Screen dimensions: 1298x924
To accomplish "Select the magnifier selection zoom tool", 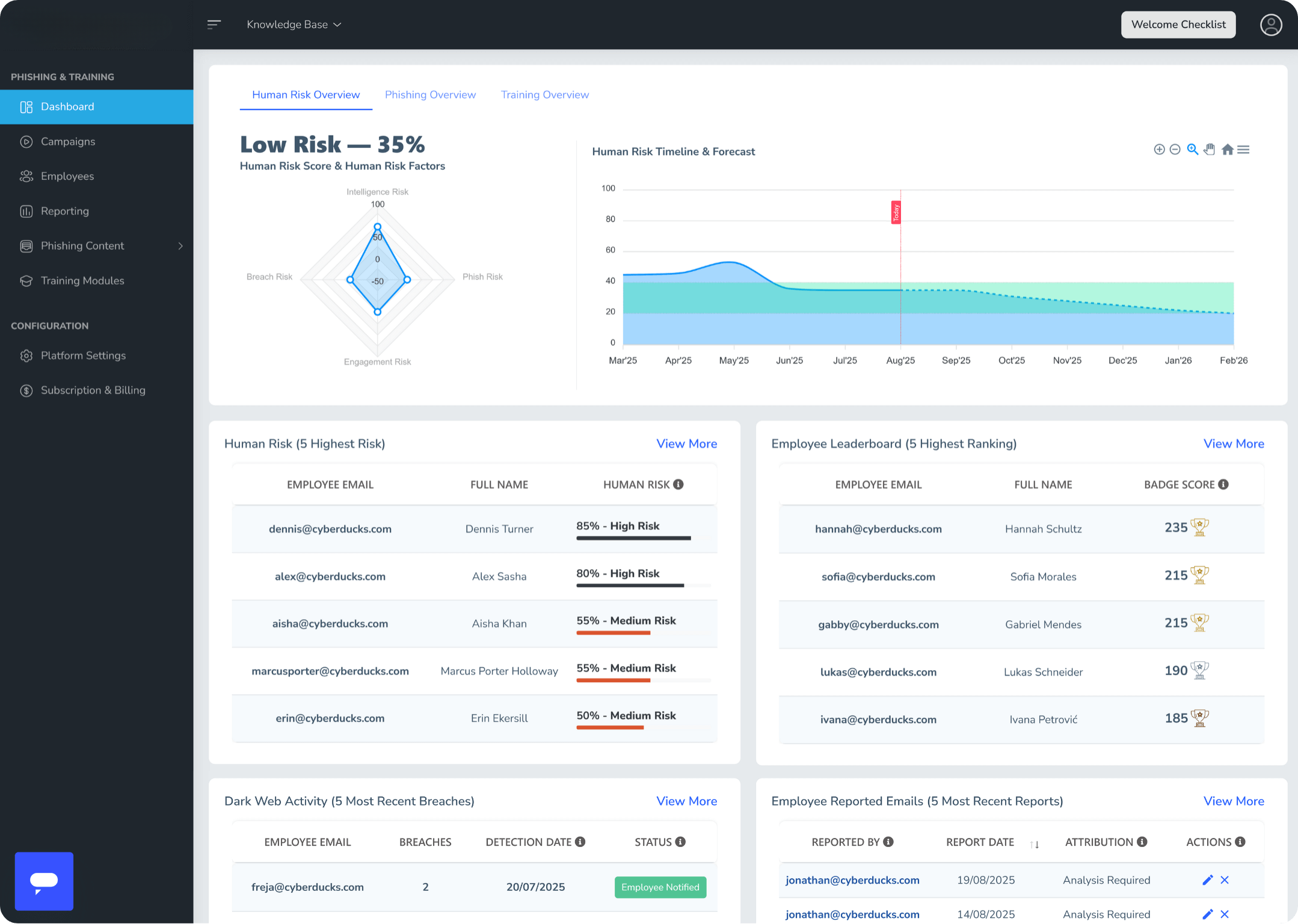I will [1192, 149].
